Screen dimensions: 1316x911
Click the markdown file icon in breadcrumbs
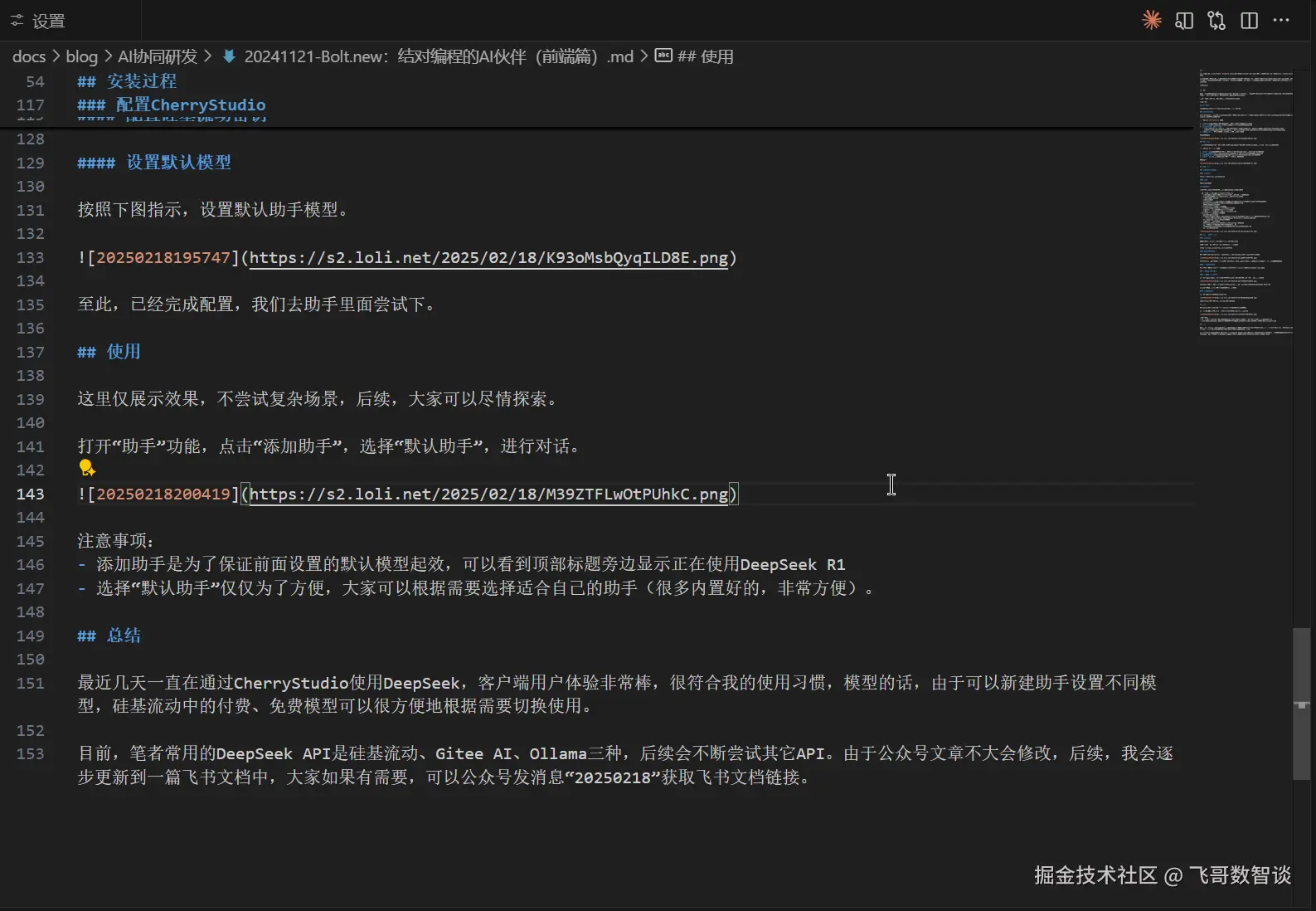[x=229, y=56]
